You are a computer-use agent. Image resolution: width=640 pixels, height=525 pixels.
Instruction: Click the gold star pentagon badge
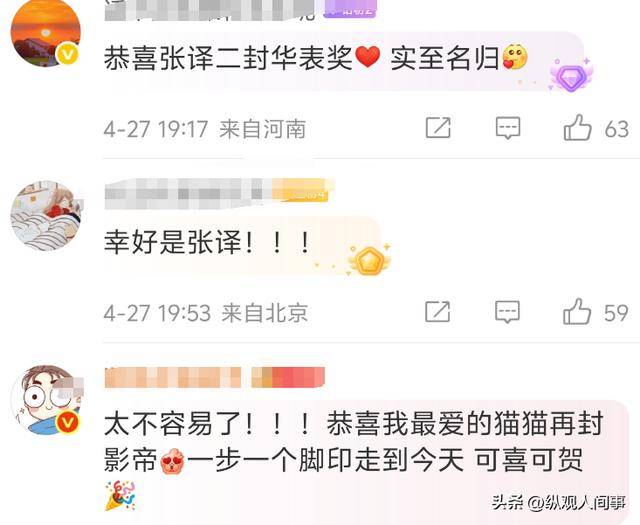pyautogui.click(x=369, y=260)
